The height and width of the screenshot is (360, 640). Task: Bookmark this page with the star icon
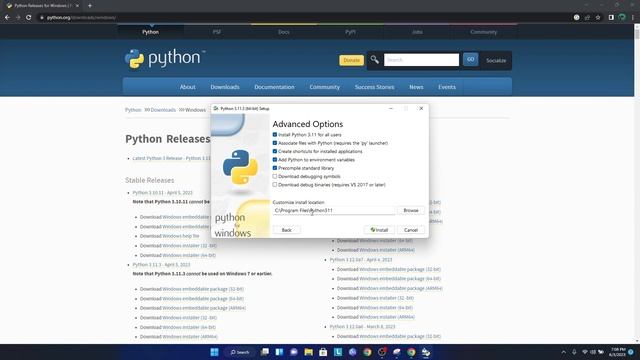(598, 18)
